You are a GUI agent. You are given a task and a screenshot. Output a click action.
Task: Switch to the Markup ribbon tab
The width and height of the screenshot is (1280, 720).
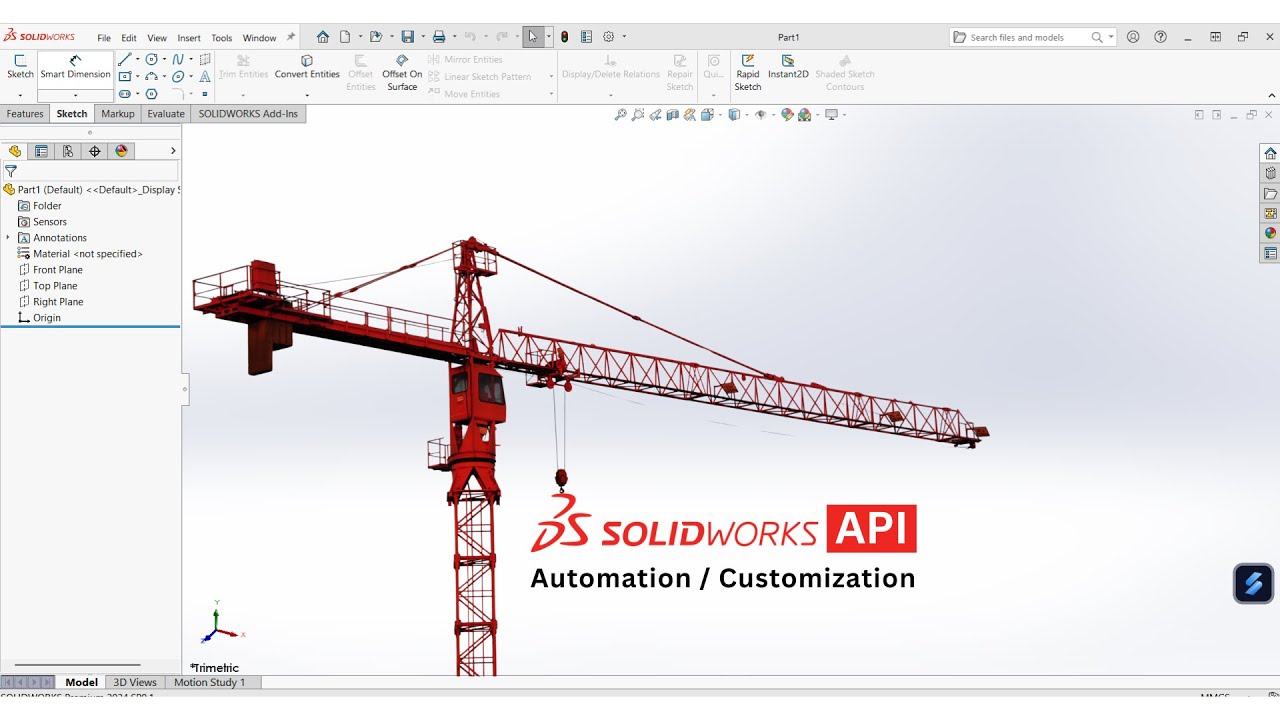point(118,114)
